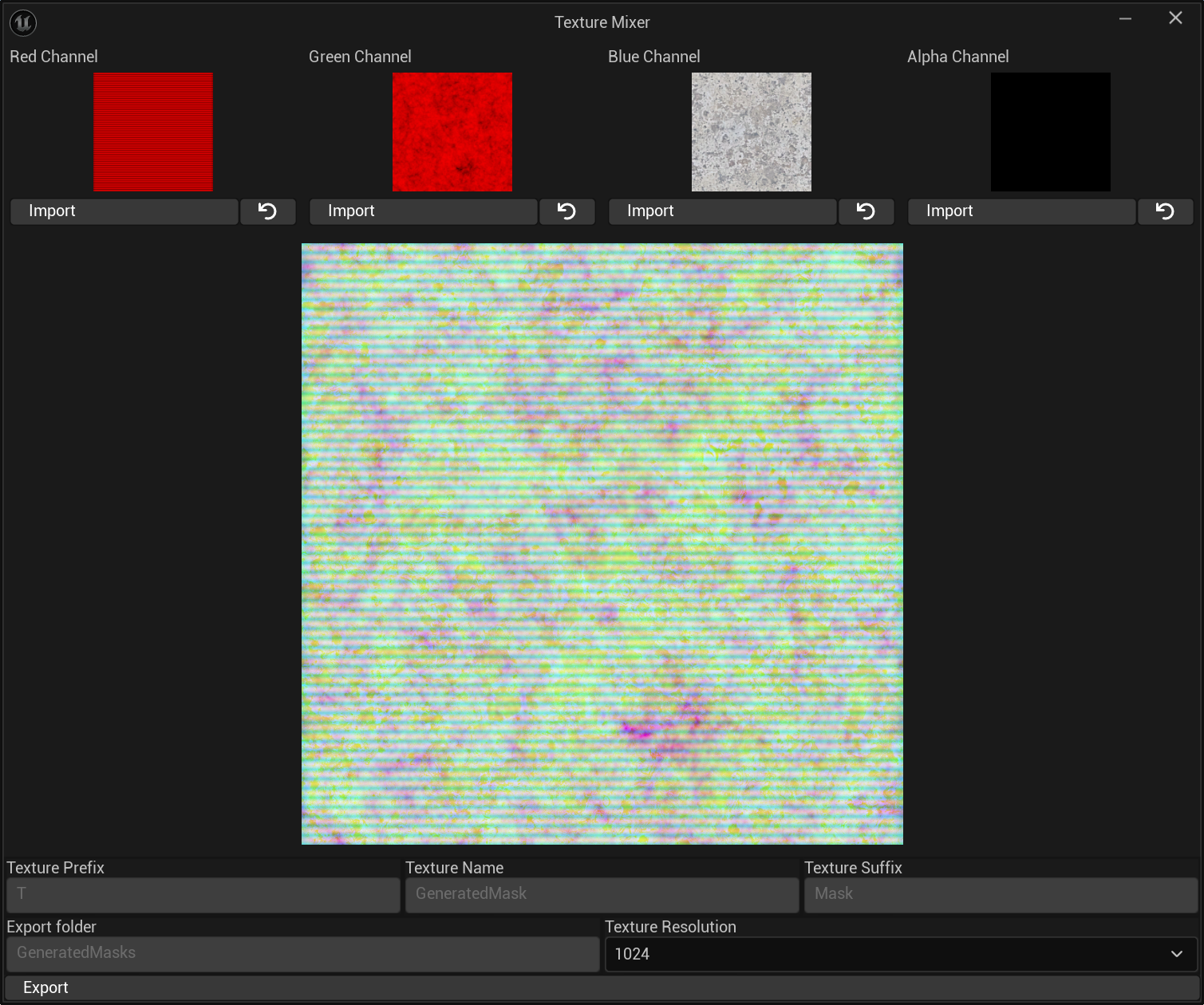Minimize the Texture Mixer window
This screenshot has width=1204, height=1005.
point(1126,18)
